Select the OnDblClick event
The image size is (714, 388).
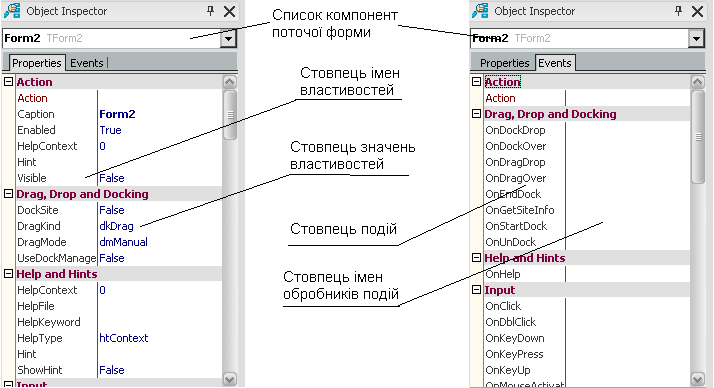[510, 322]
